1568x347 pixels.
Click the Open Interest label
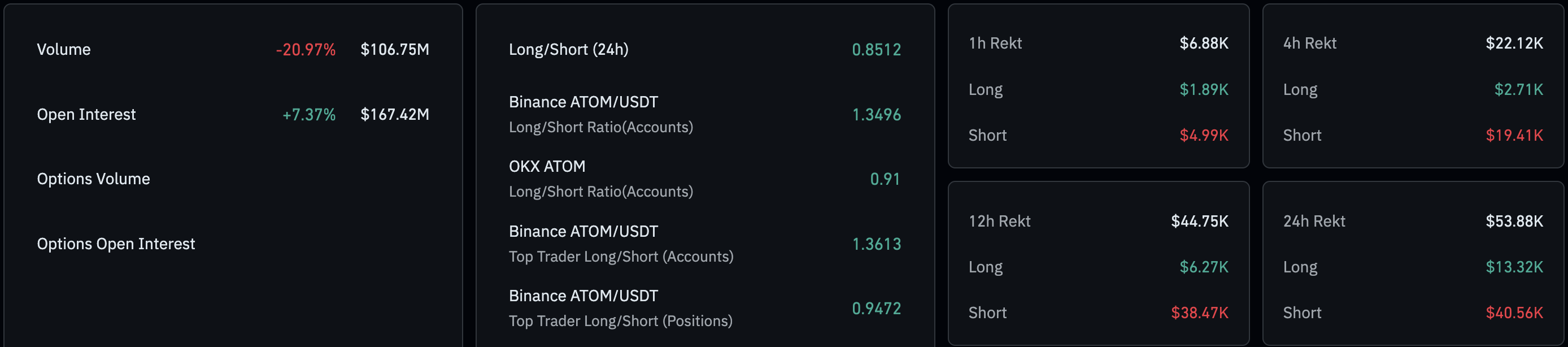[86, 115]
